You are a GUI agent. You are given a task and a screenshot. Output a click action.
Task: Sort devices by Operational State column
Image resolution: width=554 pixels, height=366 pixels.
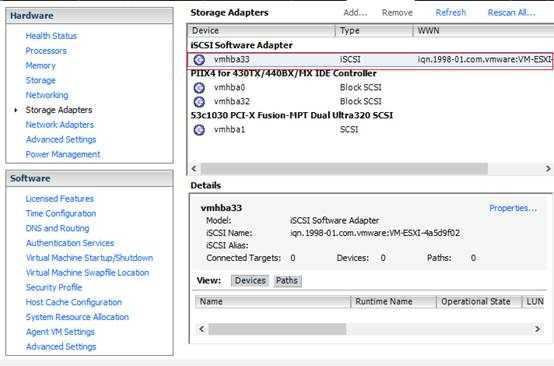click(x=479, y=302)
